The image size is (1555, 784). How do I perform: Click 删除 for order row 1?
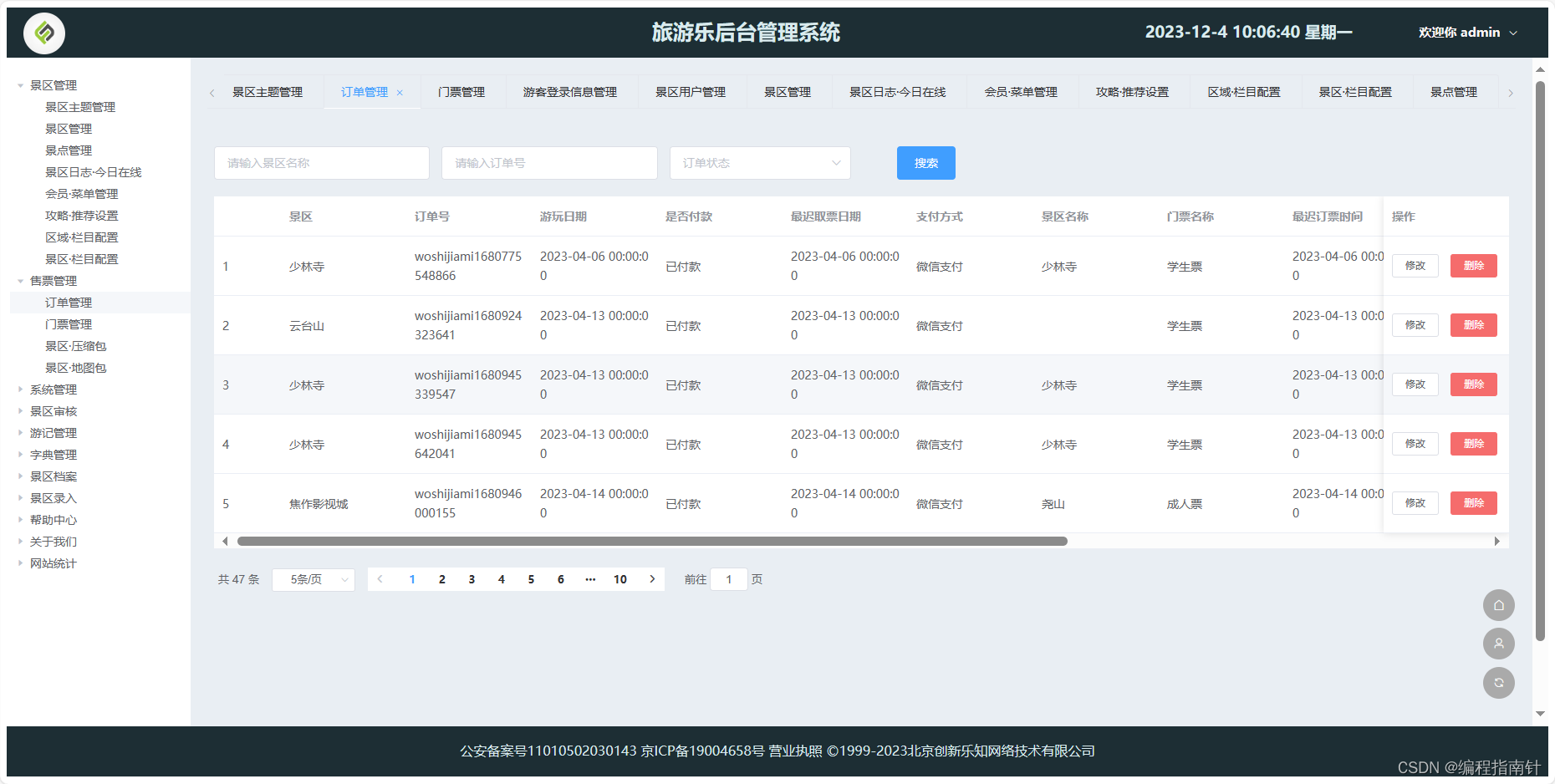click(1474, 266)
